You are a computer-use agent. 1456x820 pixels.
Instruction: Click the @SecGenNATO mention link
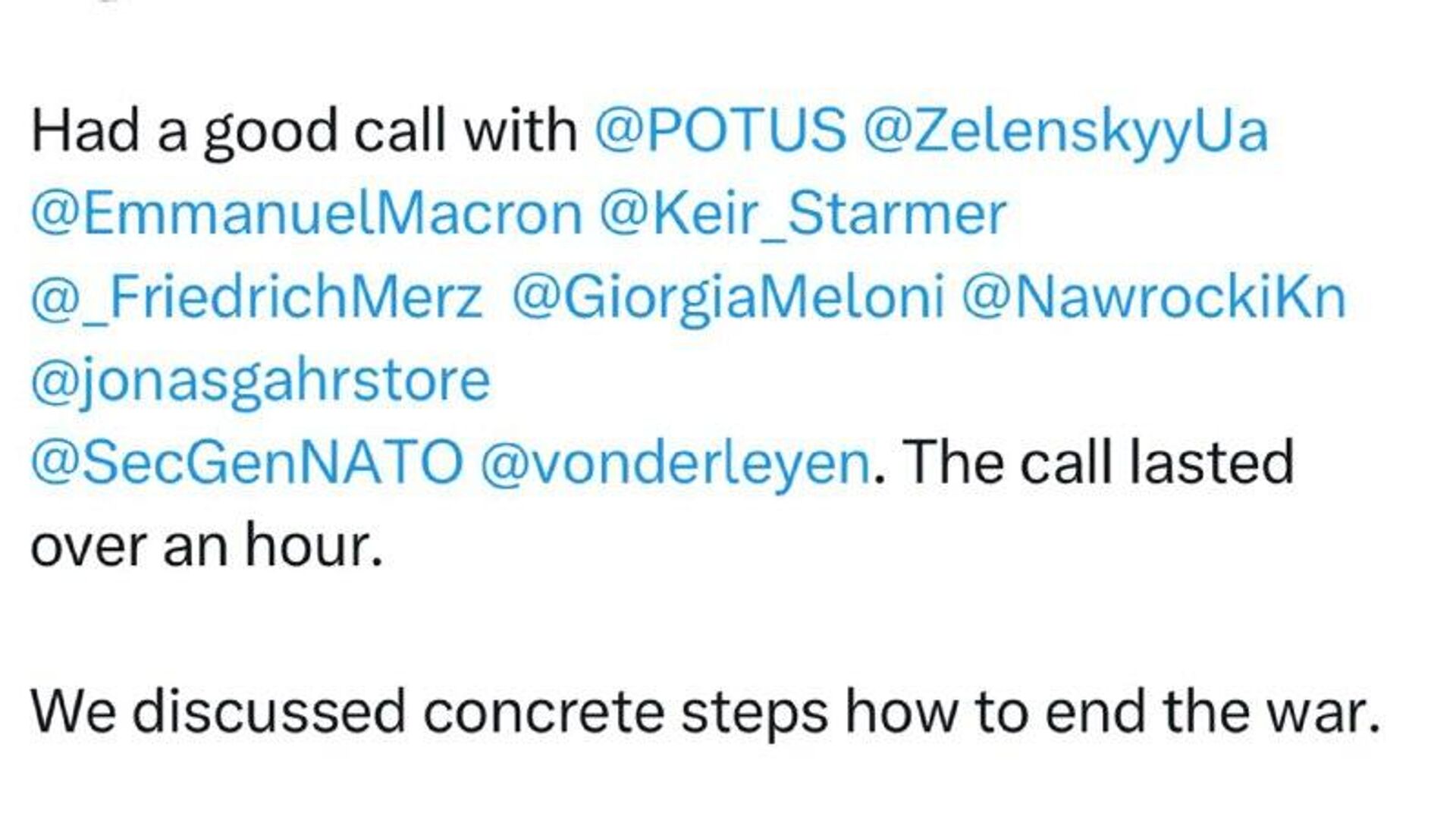[246, 462]
